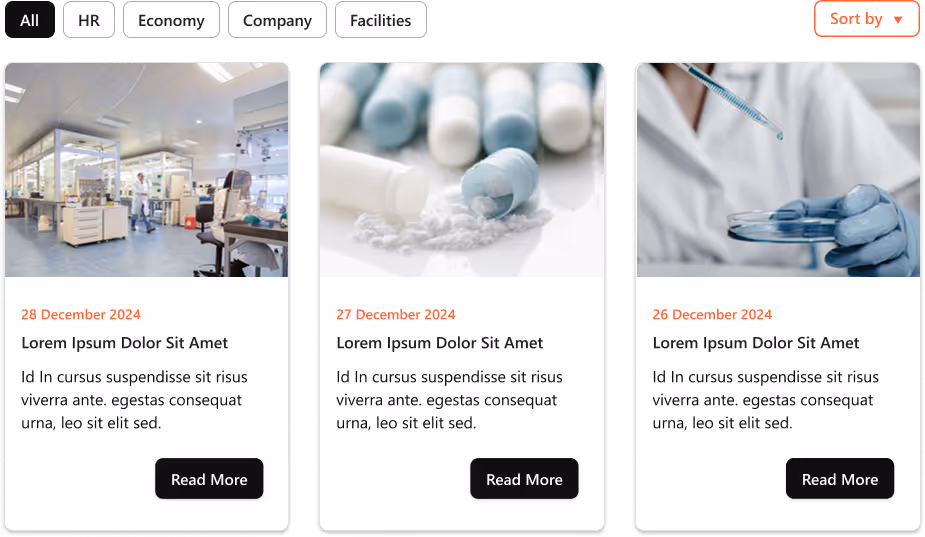Screen dimensions: 925x537
Task: Click the 28 December 2024 date label
Action: 81,315
